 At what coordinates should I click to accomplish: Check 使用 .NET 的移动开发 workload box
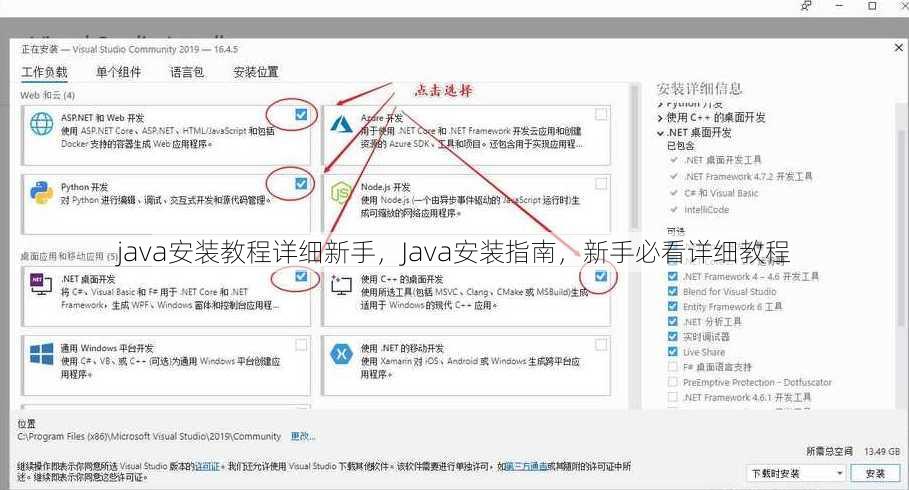601,345
